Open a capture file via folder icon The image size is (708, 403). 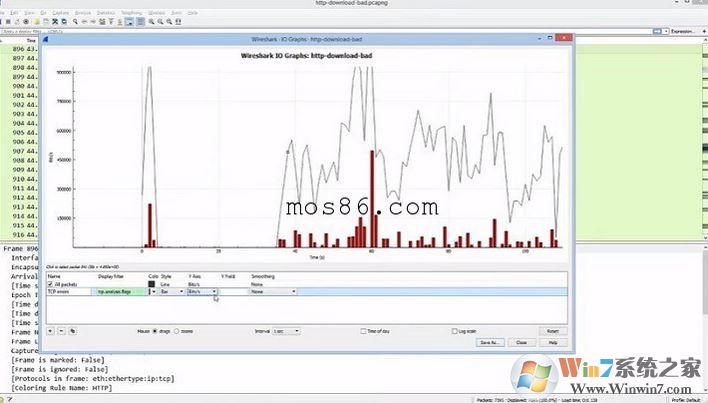click(37, 22)
